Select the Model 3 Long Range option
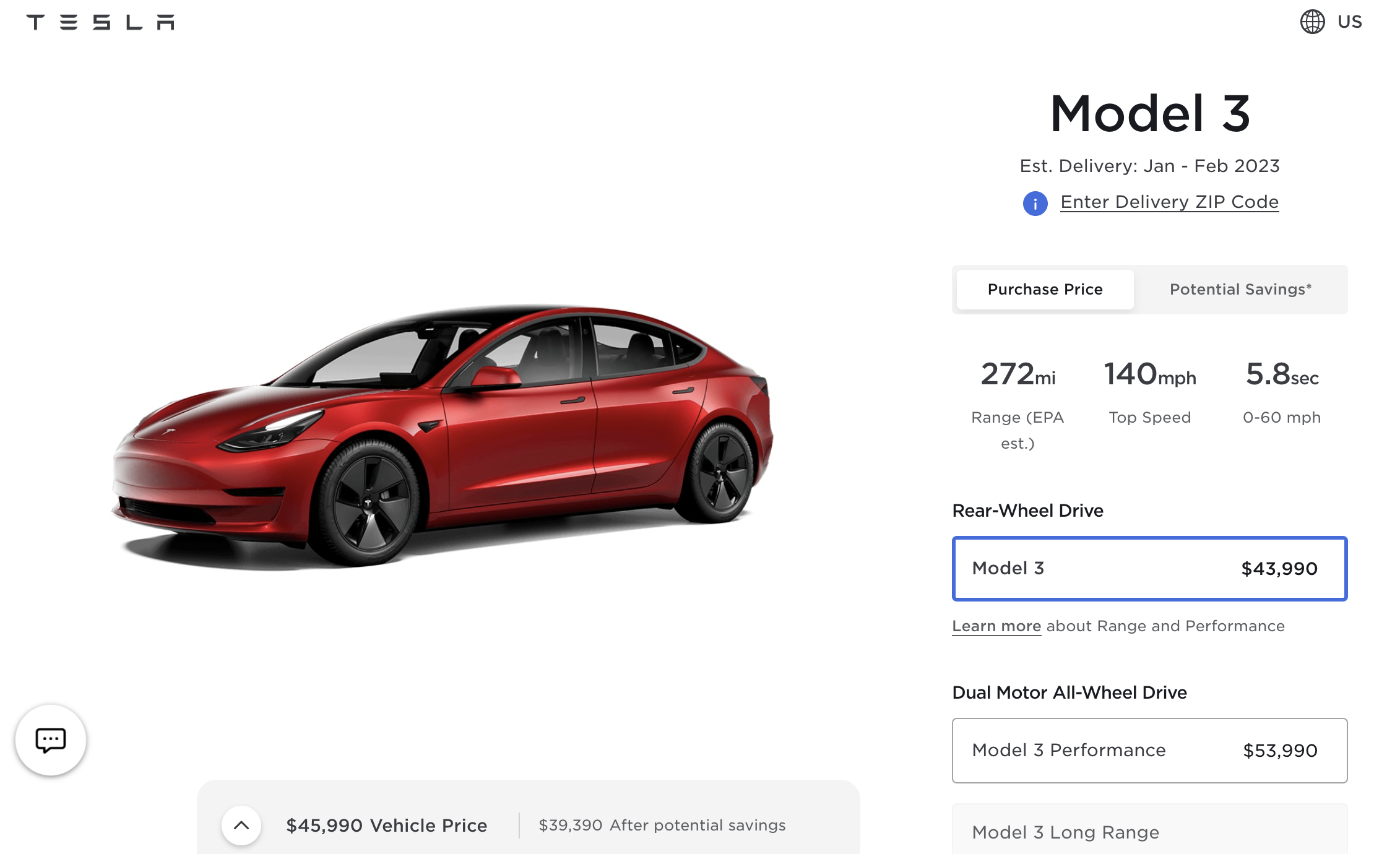Image resolution: width=1400 pixels, height=854 pixels. point(1149,830)
